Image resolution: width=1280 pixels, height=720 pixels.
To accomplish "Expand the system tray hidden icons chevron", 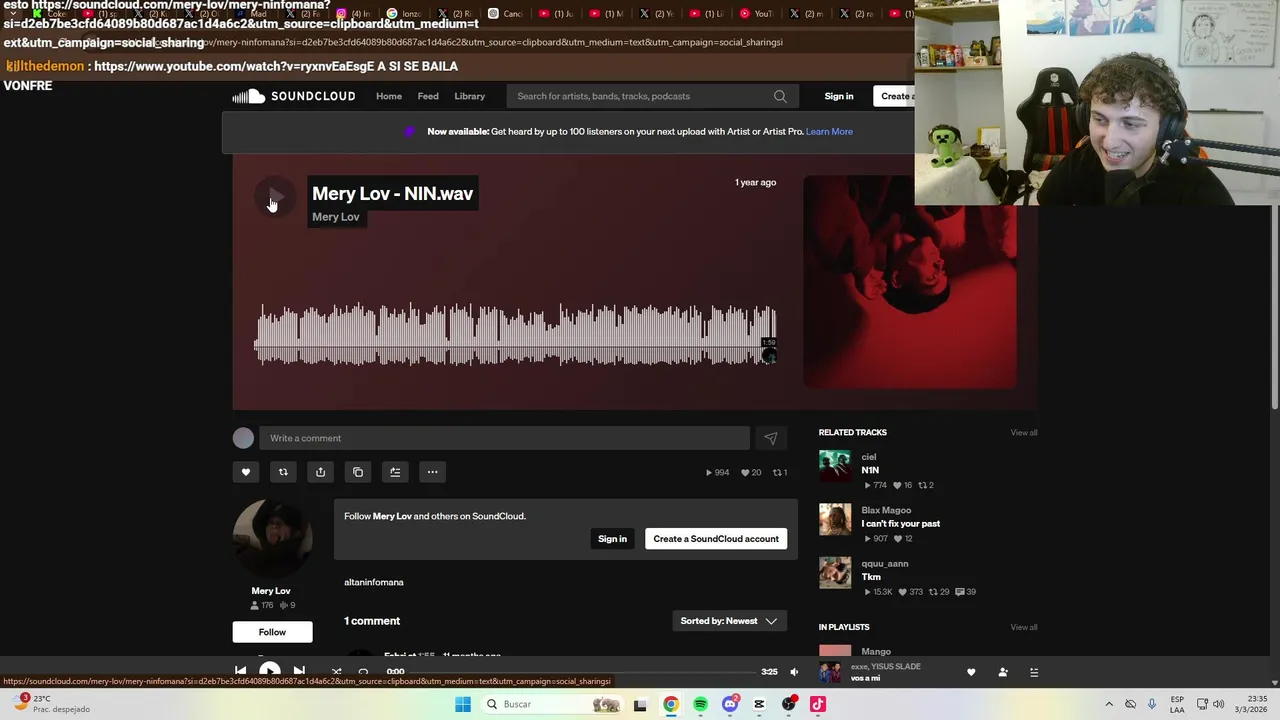I will tap(1109, 704).
